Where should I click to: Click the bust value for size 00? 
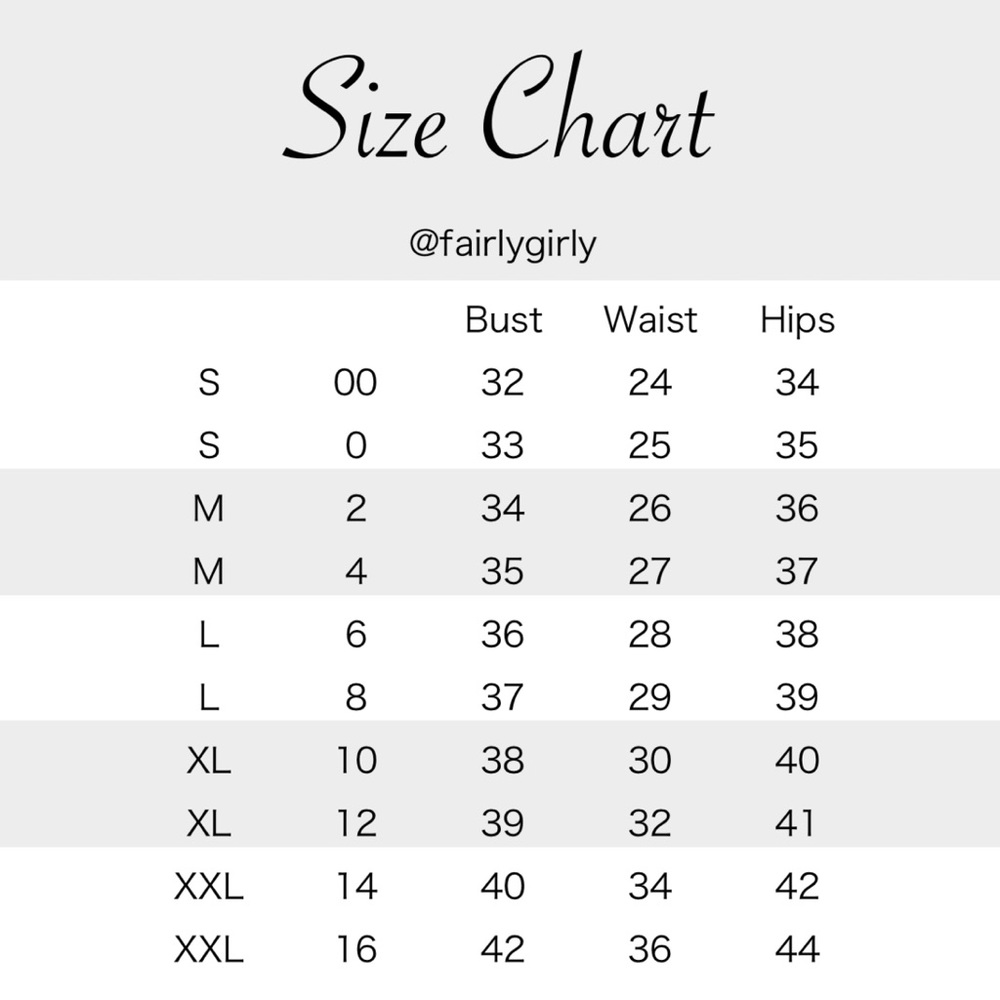tap(502, 383)
